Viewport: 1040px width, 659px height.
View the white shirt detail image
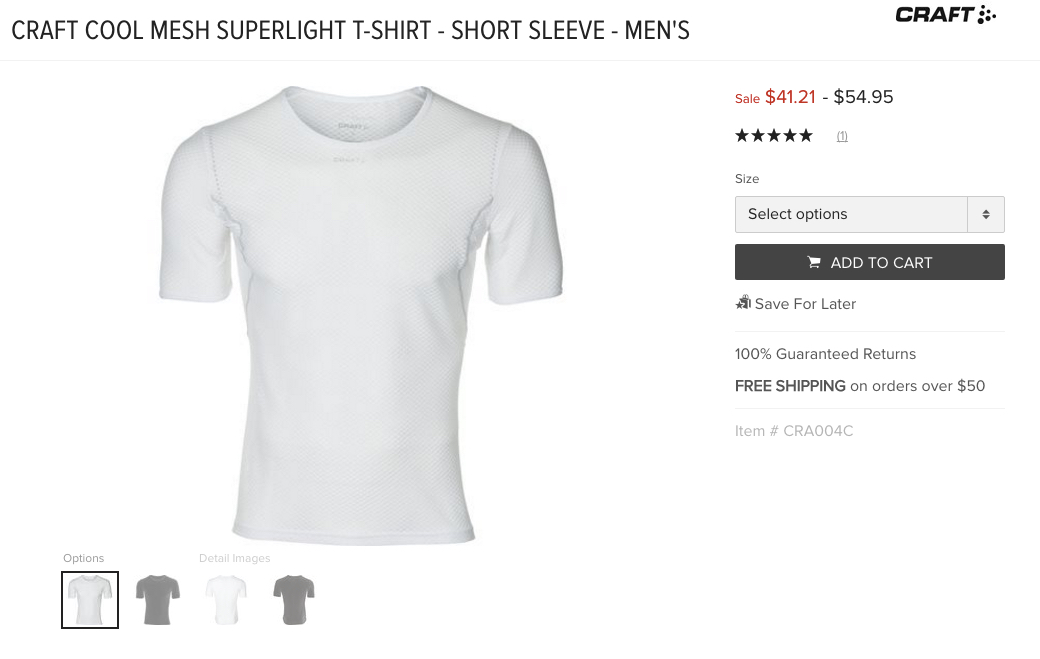coord(226,600)
